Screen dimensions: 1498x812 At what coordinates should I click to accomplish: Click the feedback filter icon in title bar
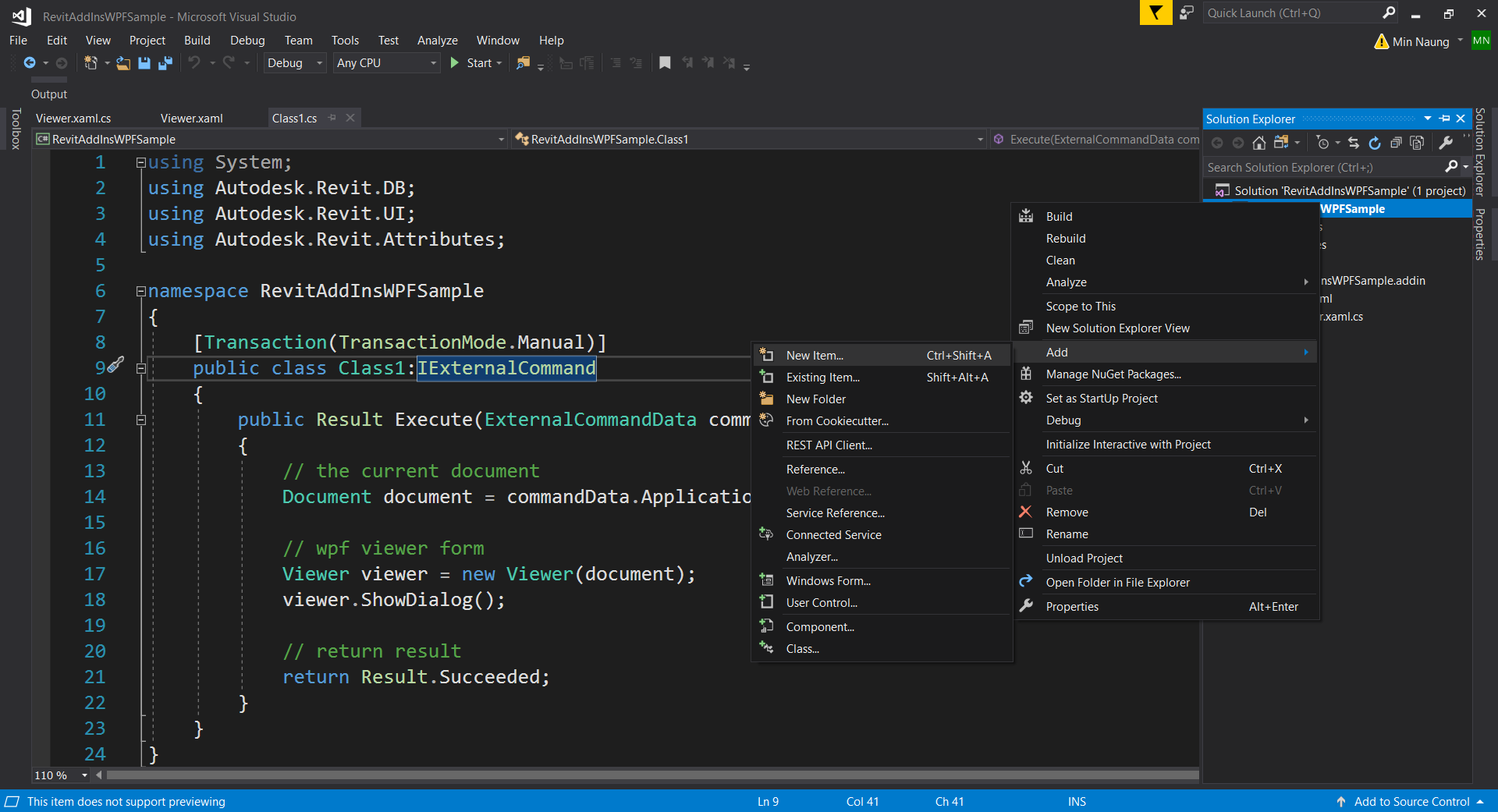point(1155,13)
